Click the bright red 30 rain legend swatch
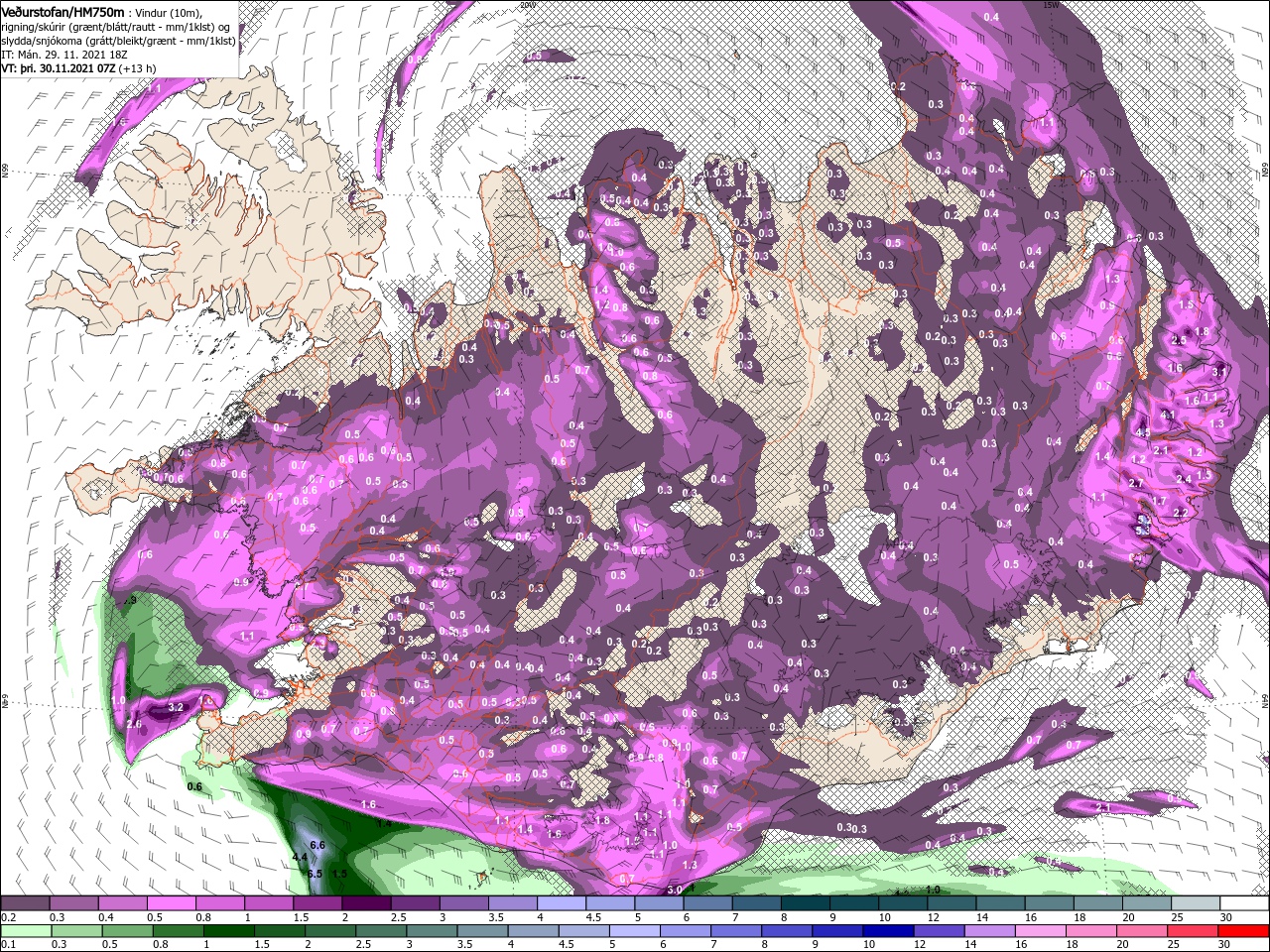The height and width of the screenshot is (952, 1270). [x=1243, y=931]
